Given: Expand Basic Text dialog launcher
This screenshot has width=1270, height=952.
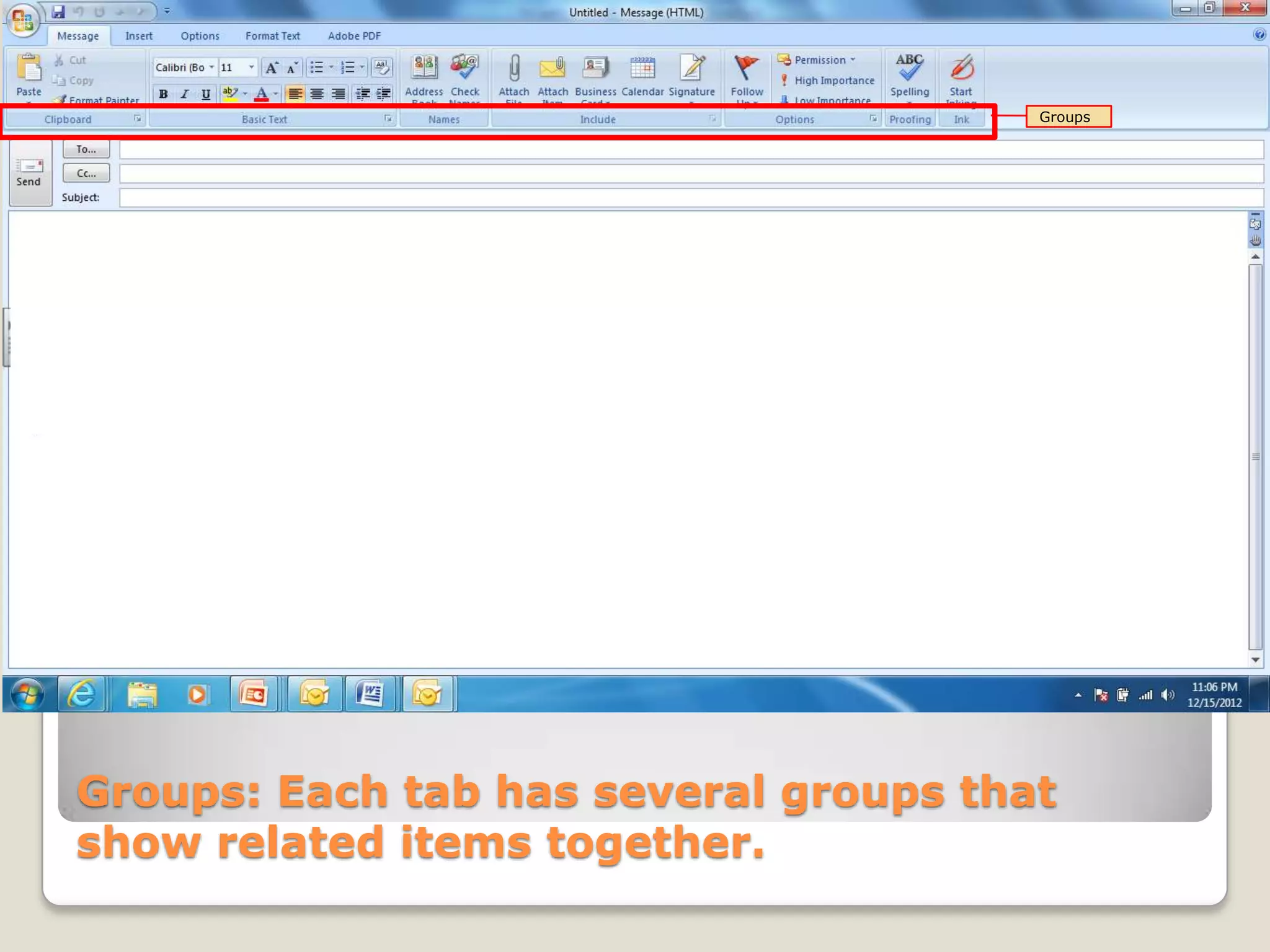Looking at the screenshot, I should click(388, 119).
